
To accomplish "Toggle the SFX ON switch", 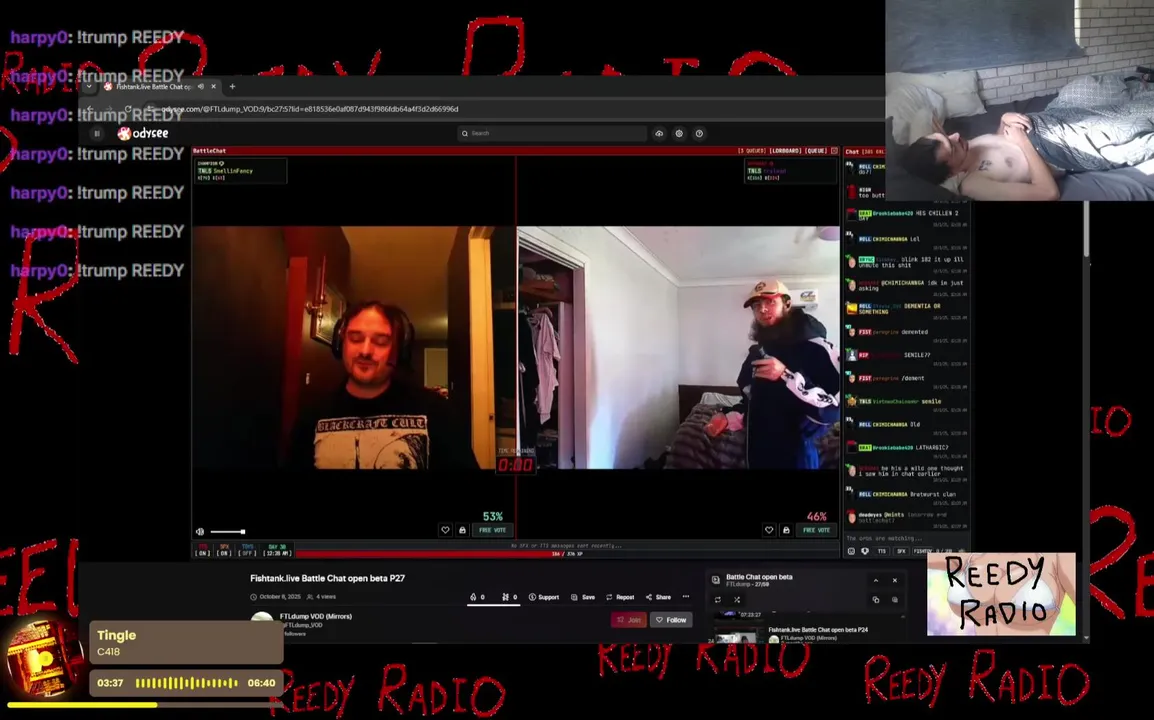I will [x=224, y=551].
